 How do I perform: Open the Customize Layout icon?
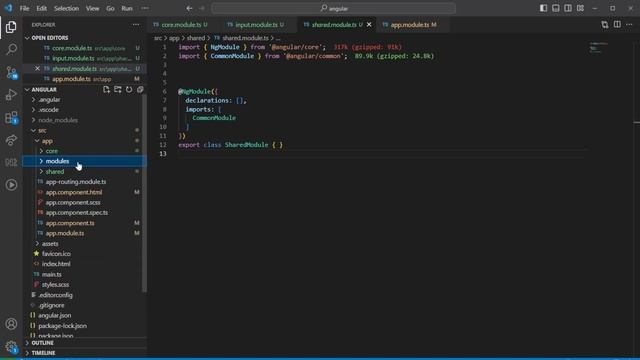click(x=580, y=8)
